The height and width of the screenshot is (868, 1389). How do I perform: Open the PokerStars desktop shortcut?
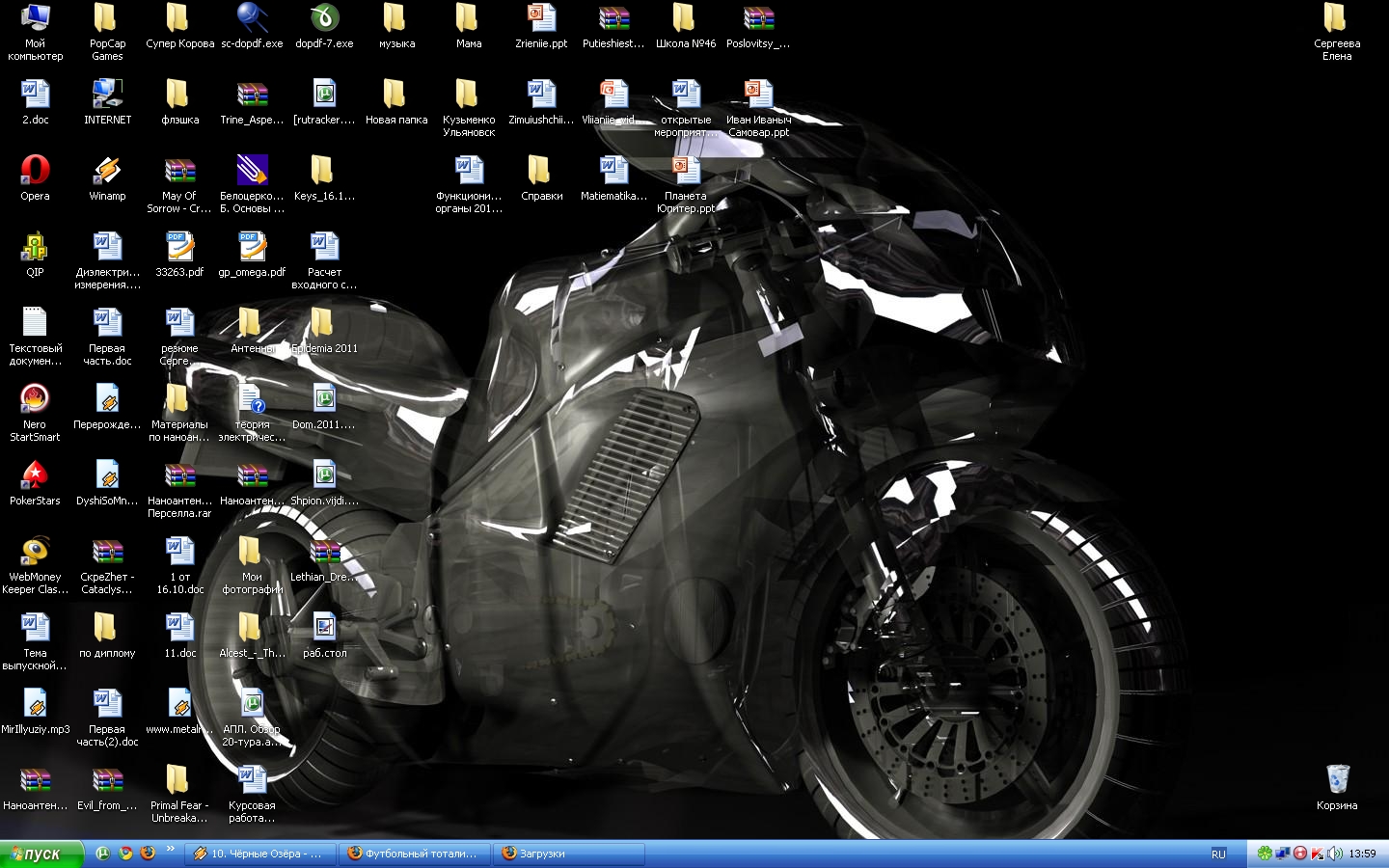click(35, 475)
